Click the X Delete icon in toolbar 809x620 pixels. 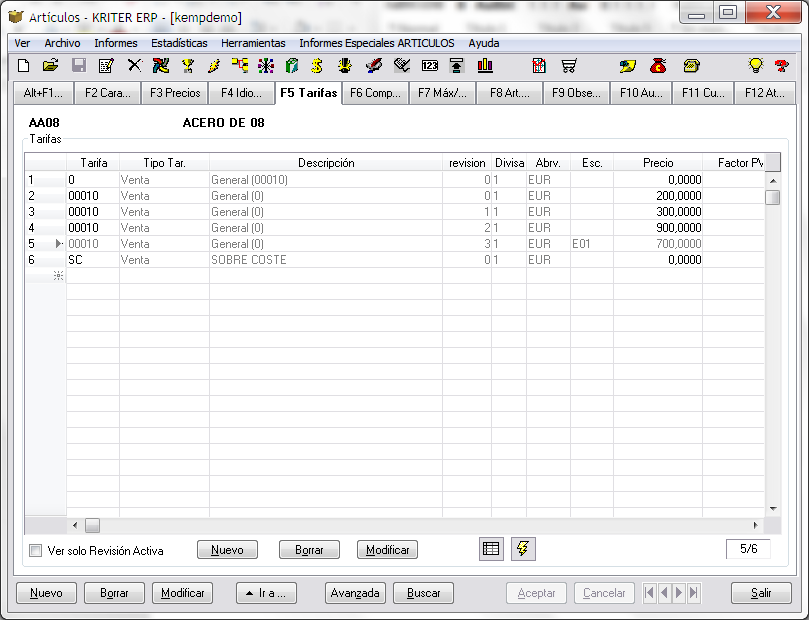point(134,66)
